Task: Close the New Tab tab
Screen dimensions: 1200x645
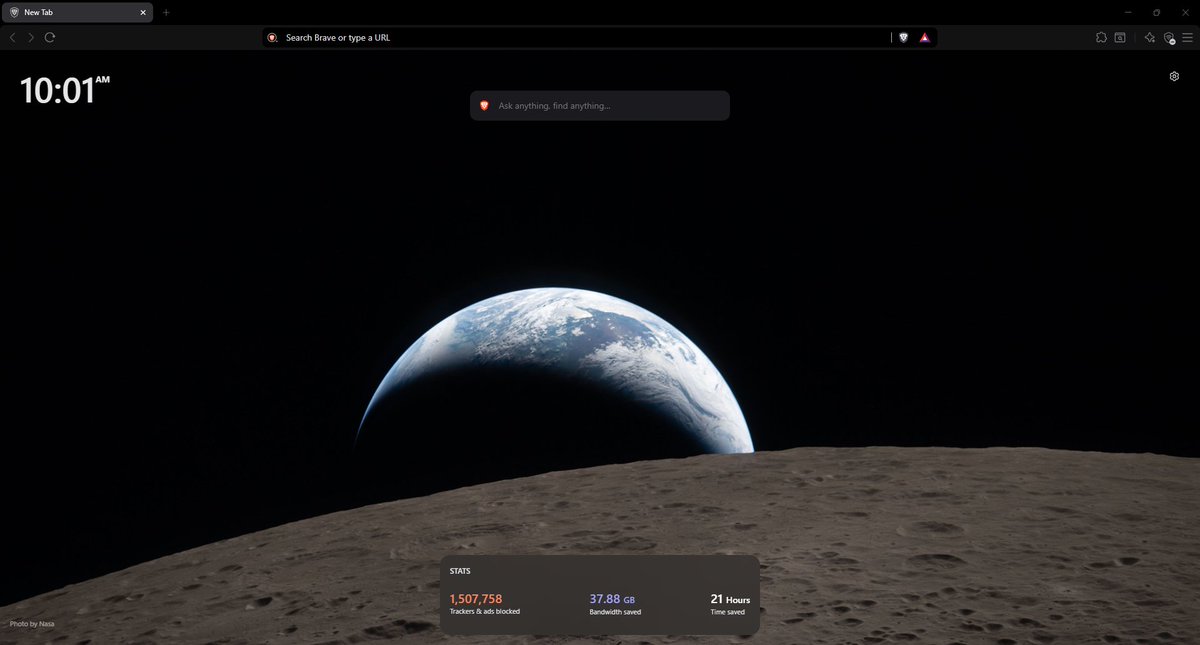Action: tap(143, 12)
